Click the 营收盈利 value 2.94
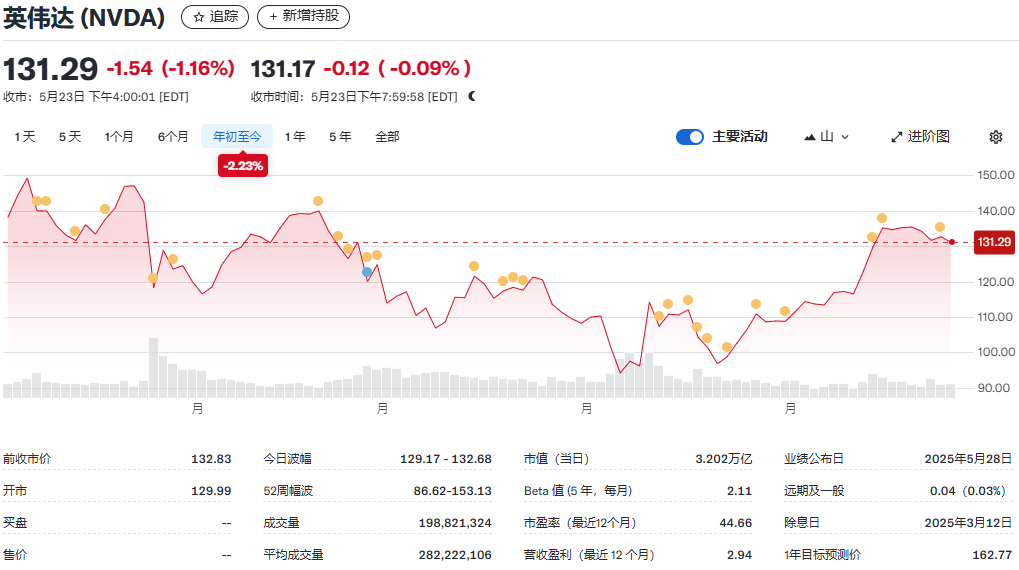The image size is (1019, 570). 740,555
